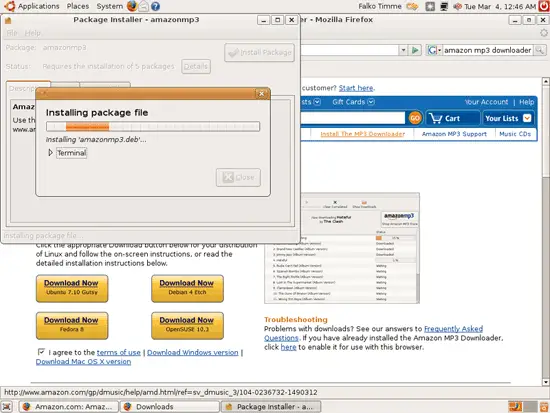Click the Firefox throbber activity icon
550x413 pixels.
544,33
